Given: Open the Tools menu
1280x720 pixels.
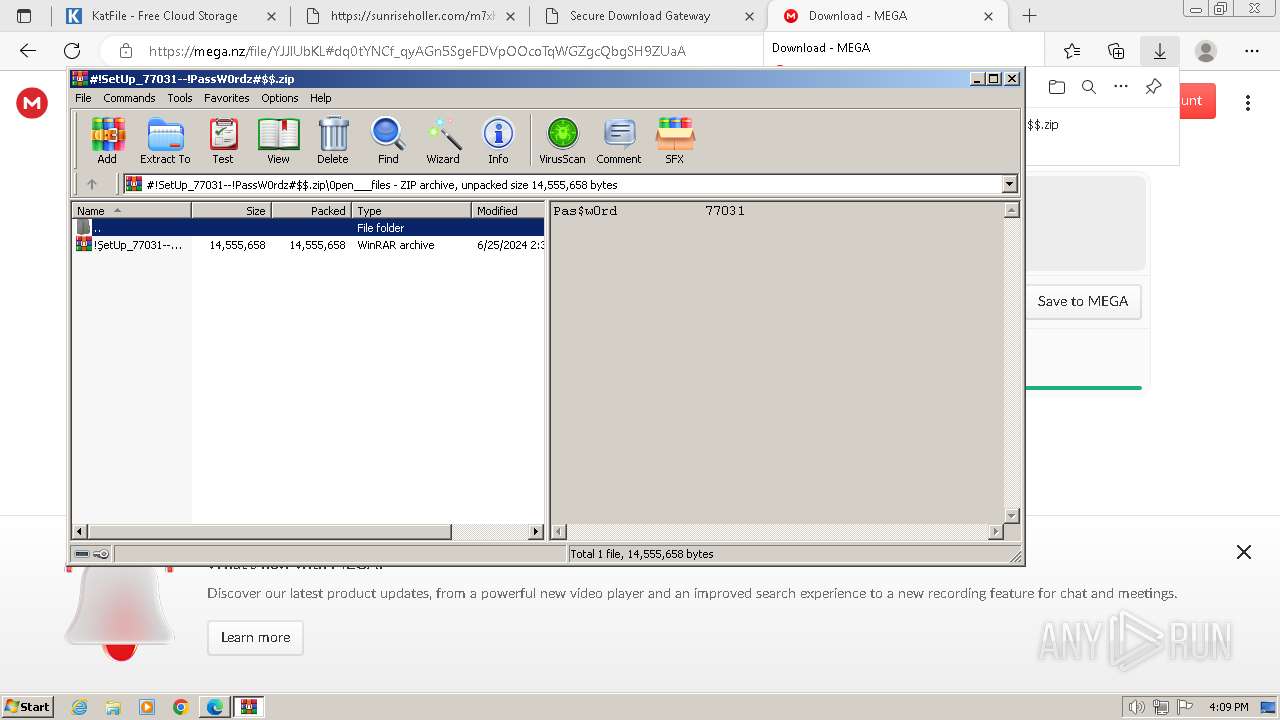Looking at the screenshot, I should pos(180,98).
